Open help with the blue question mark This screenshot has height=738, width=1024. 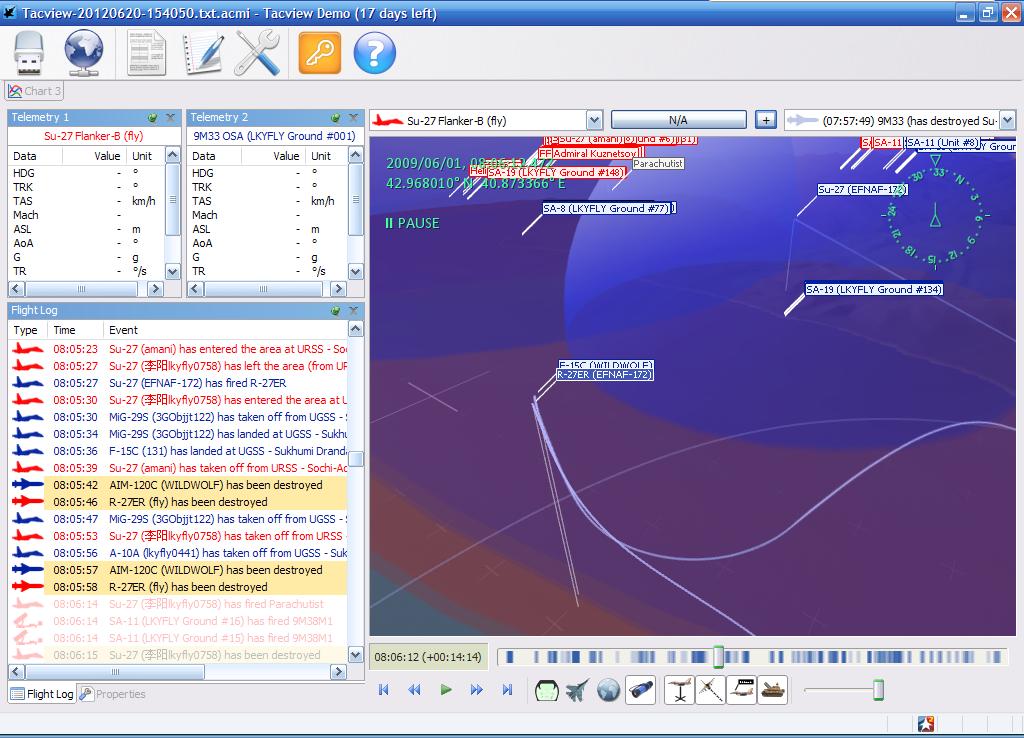click(375, 53)
